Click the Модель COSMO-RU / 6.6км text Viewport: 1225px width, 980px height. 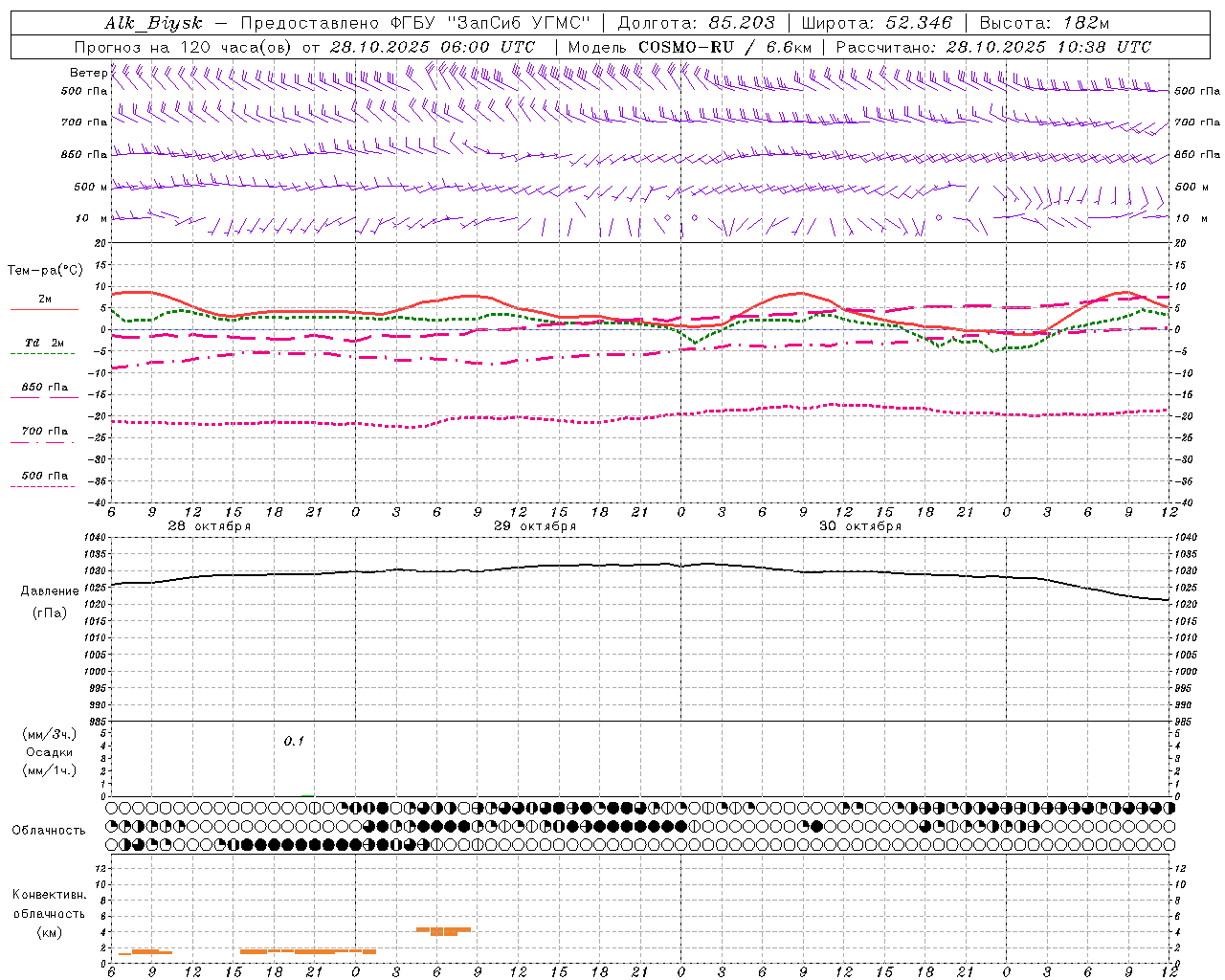point(690,47)
